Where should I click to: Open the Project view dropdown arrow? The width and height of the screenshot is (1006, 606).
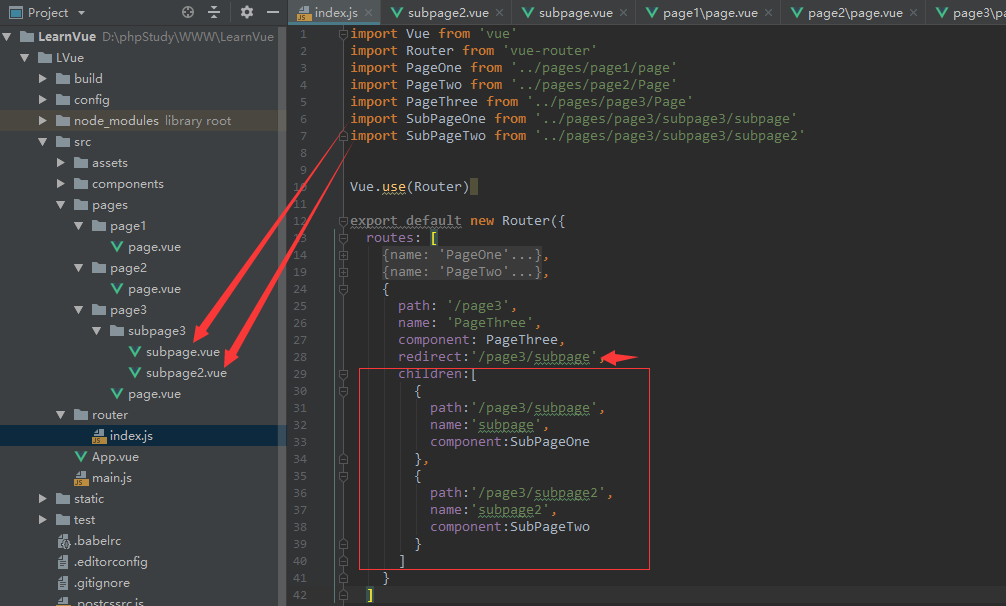click(81, 13)
